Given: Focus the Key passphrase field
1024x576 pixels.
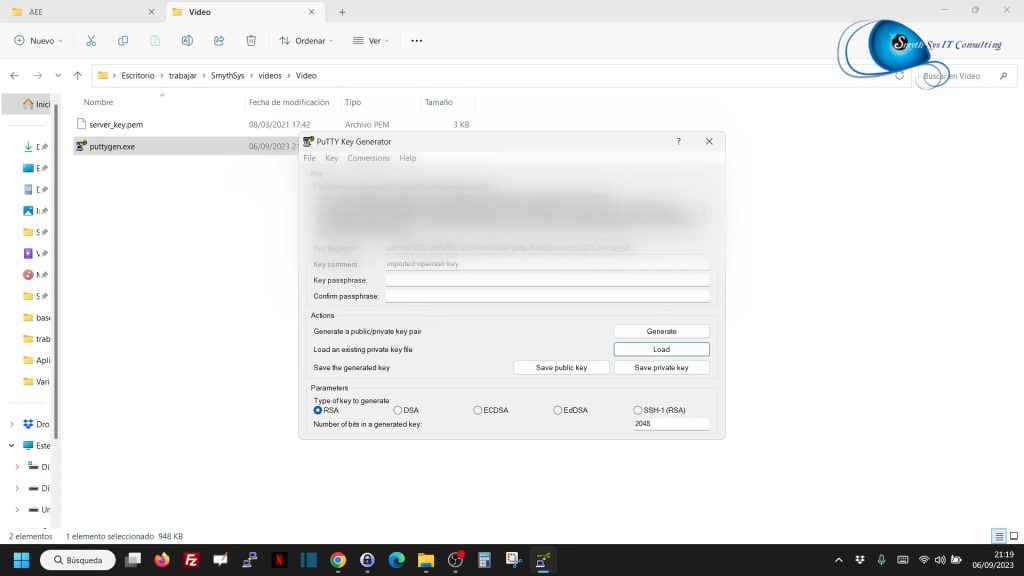Looking at the screenshot, I should click(547, 280).
